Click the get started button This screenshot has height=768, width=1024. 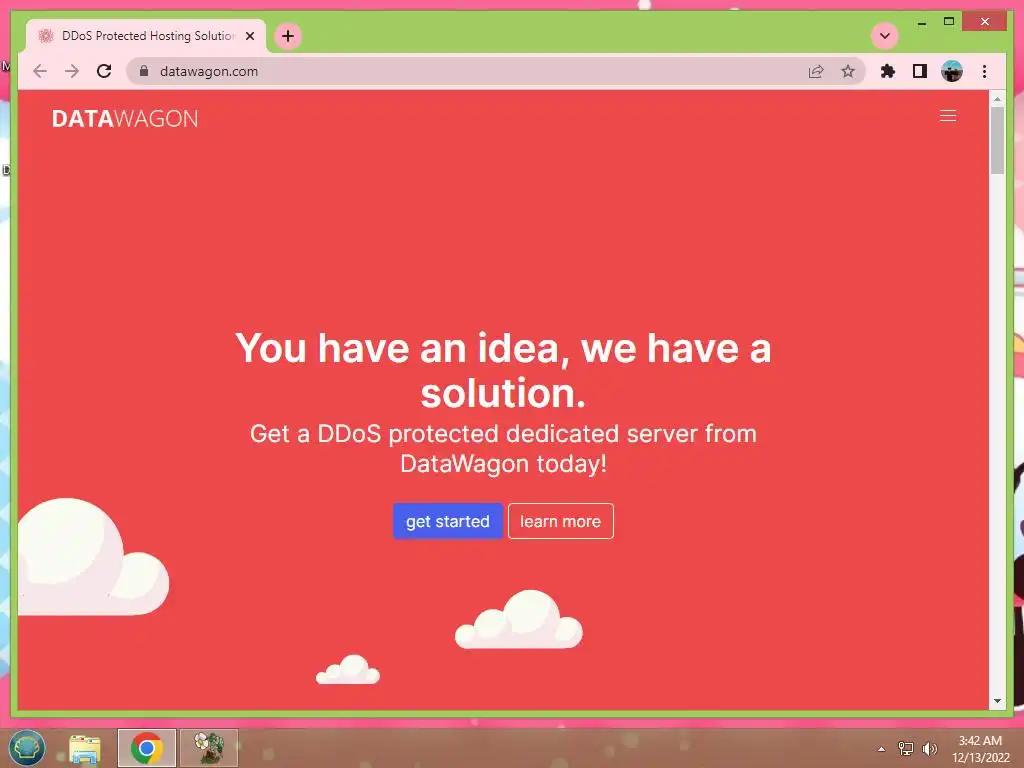[447, 521]
